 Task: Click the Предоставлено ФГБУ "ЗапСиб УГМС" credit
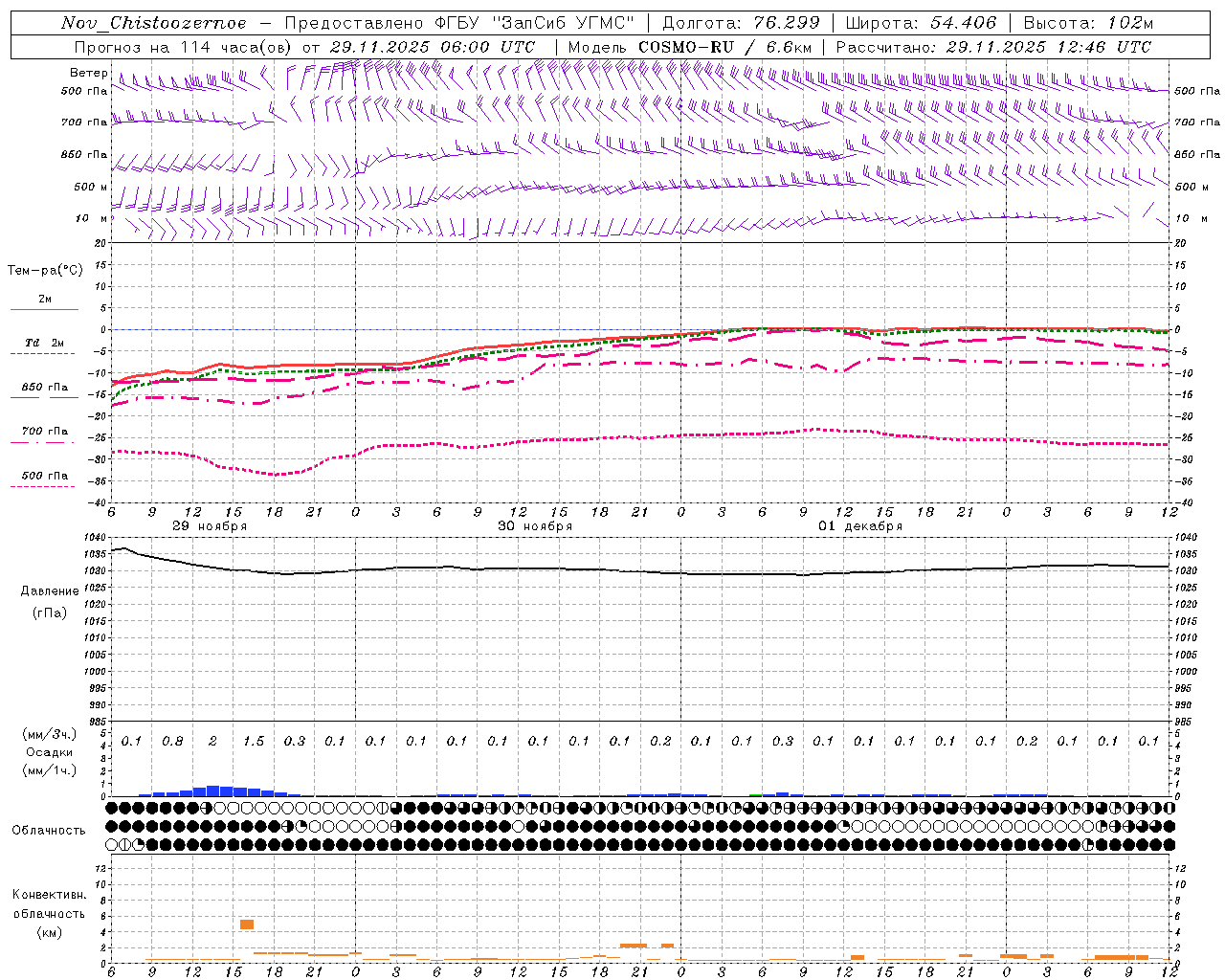click(459, 23)
